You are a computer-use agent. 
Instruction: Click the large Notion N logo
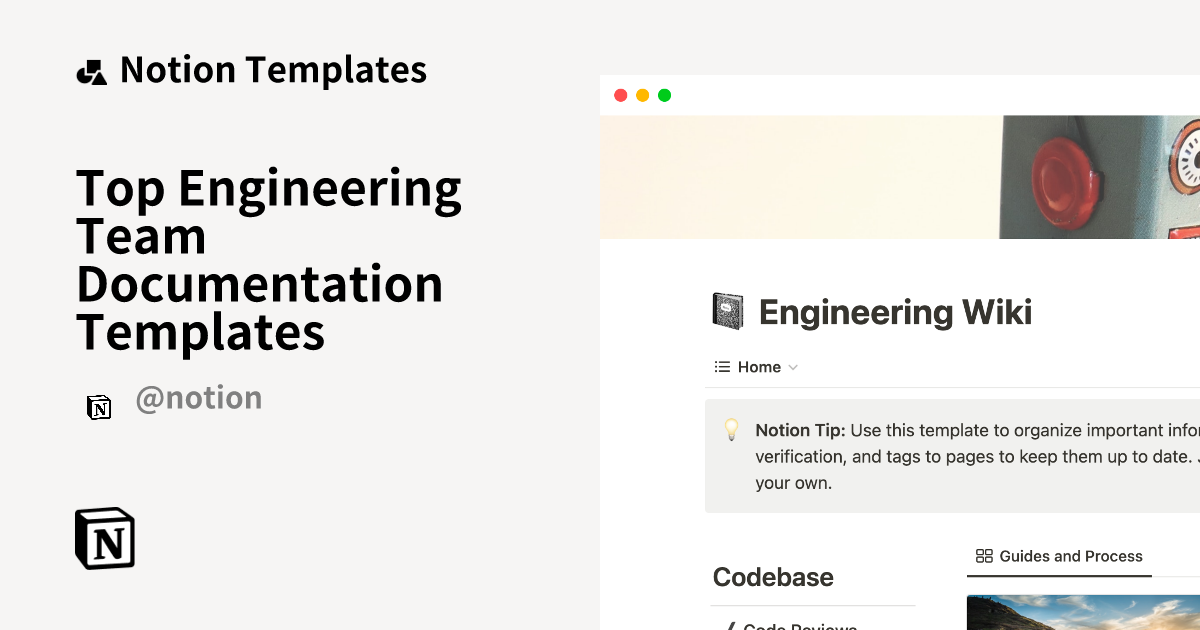click(x=104, y=538)
